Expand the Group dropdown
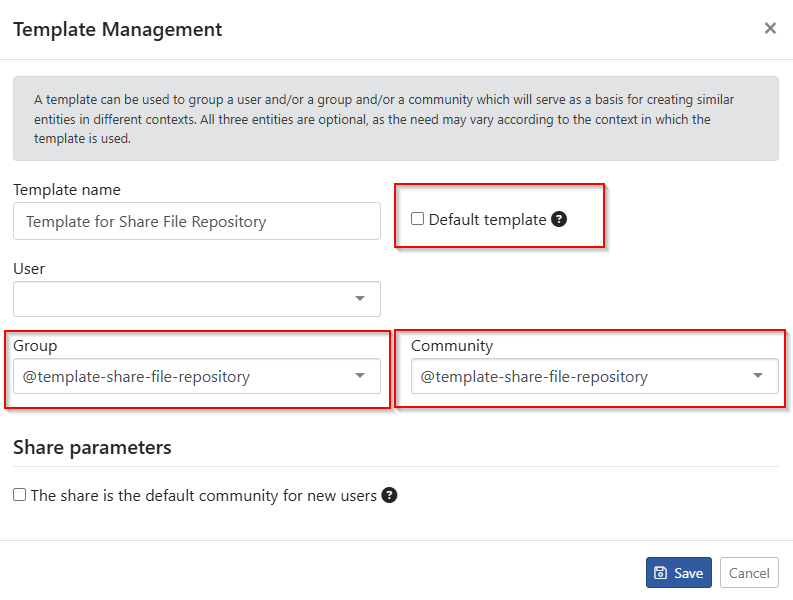Screen dimensions: 793x600 (197, 376)
